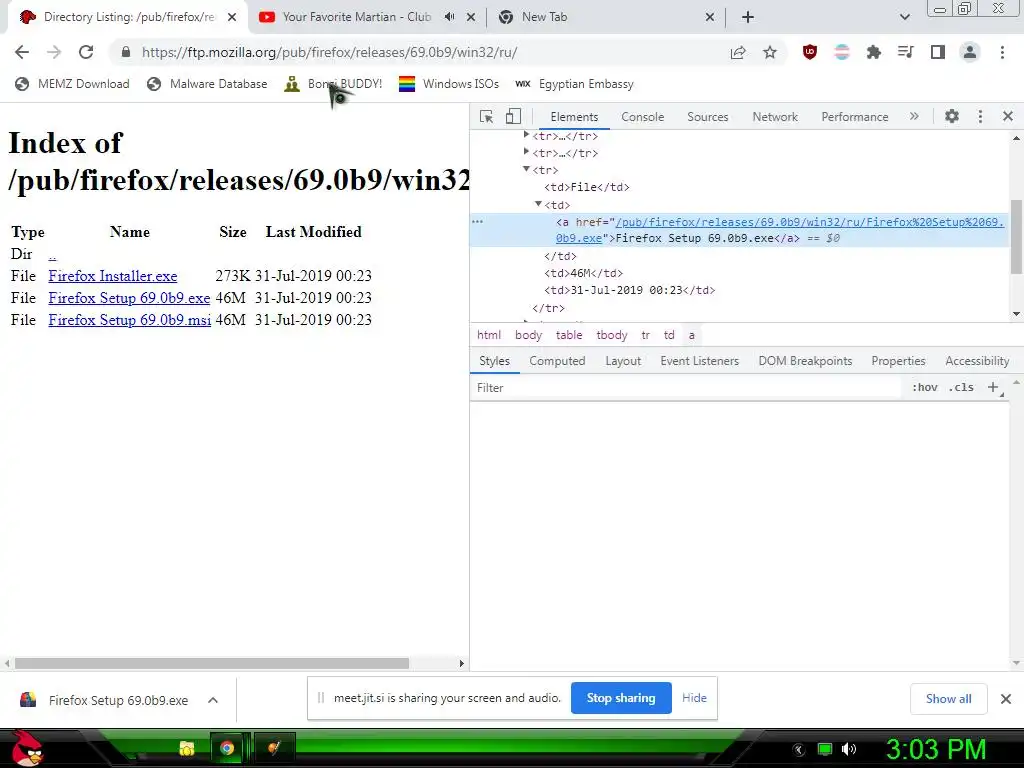Viewport: 1024px width, 768px height.
Task: Open the Windows ISOs bookmark
Action: coord(449,84)
